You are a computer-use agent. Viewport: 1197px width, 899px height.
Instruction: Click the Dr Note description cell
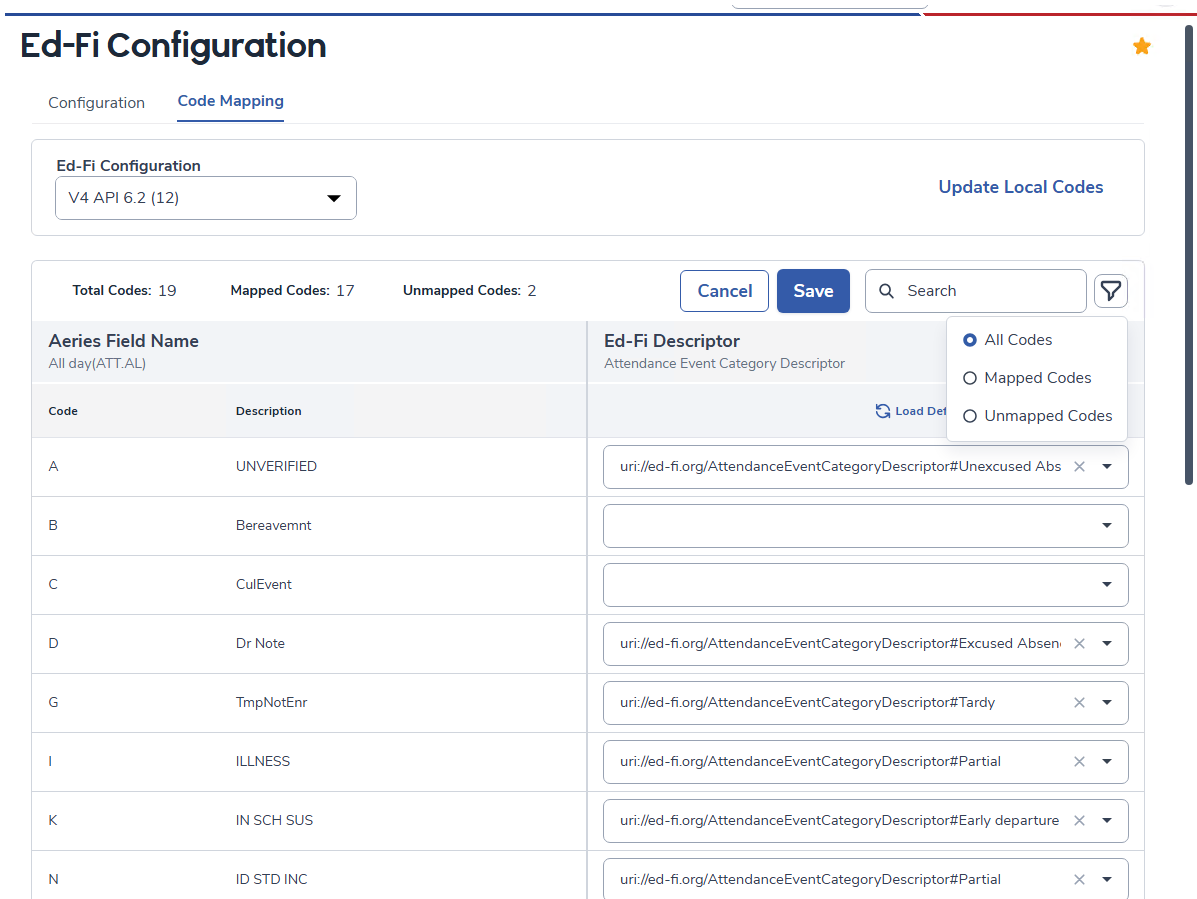tap(260, 643)
